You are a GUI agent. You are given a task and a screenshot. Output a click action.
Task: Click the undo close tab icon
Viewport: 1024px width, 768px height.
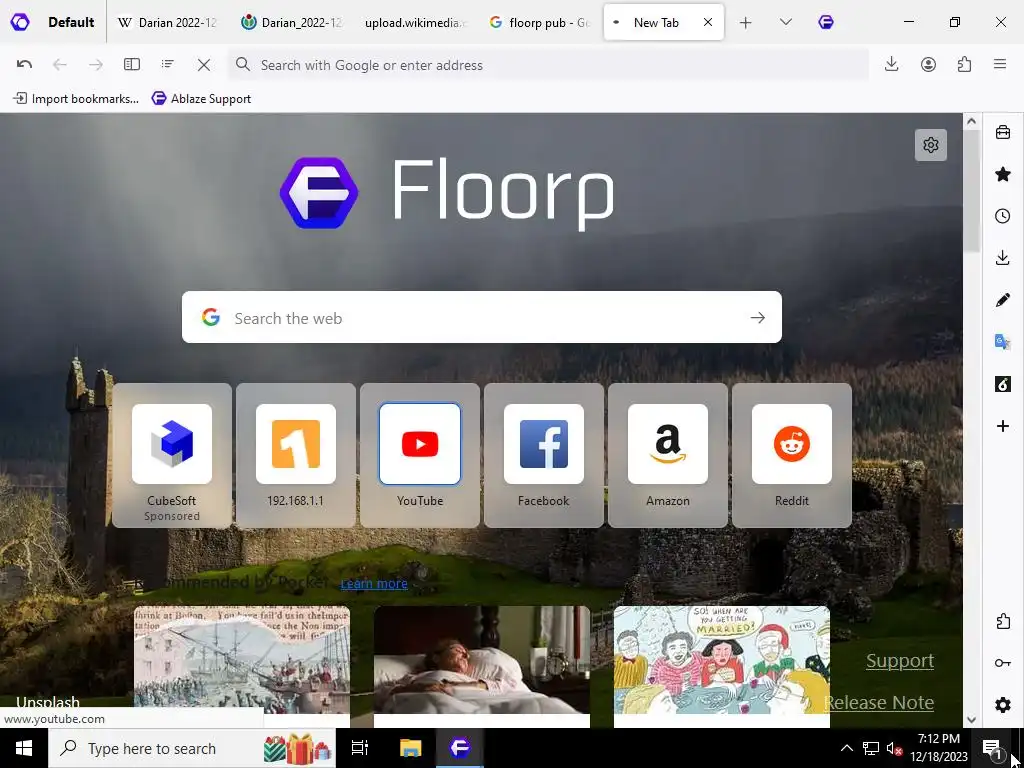coord(24,64)
